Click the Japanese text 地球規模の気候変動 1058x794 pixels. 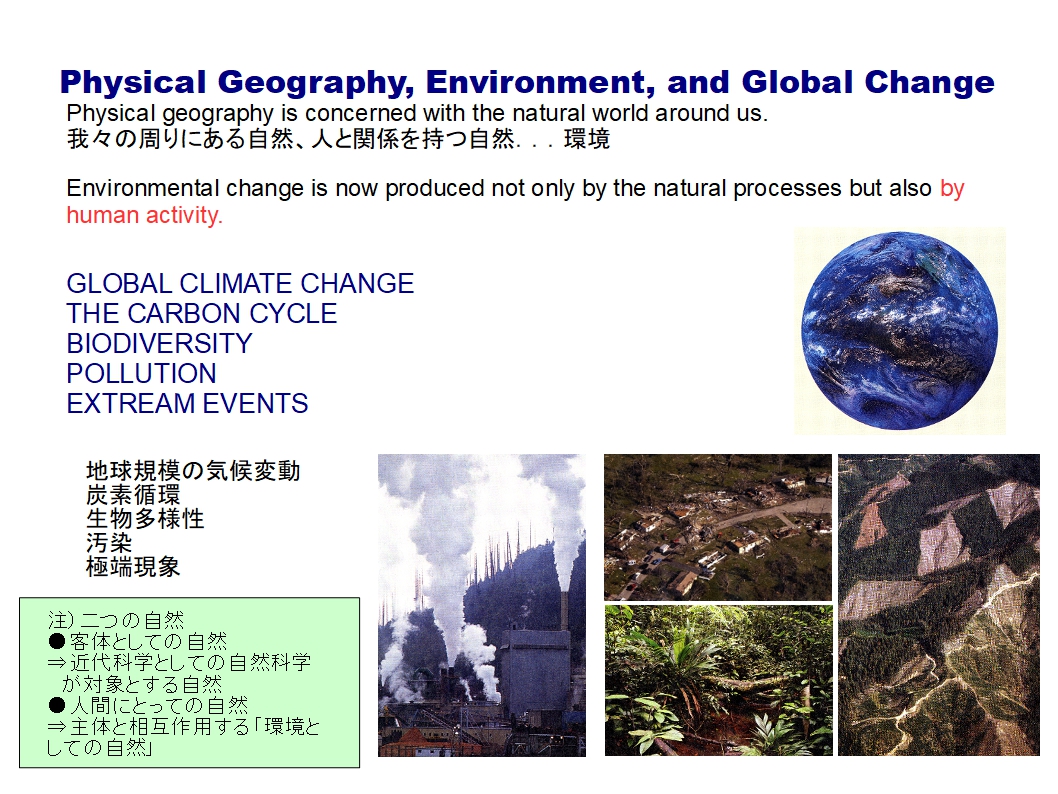pyautogui.click(x=193, y=471)
